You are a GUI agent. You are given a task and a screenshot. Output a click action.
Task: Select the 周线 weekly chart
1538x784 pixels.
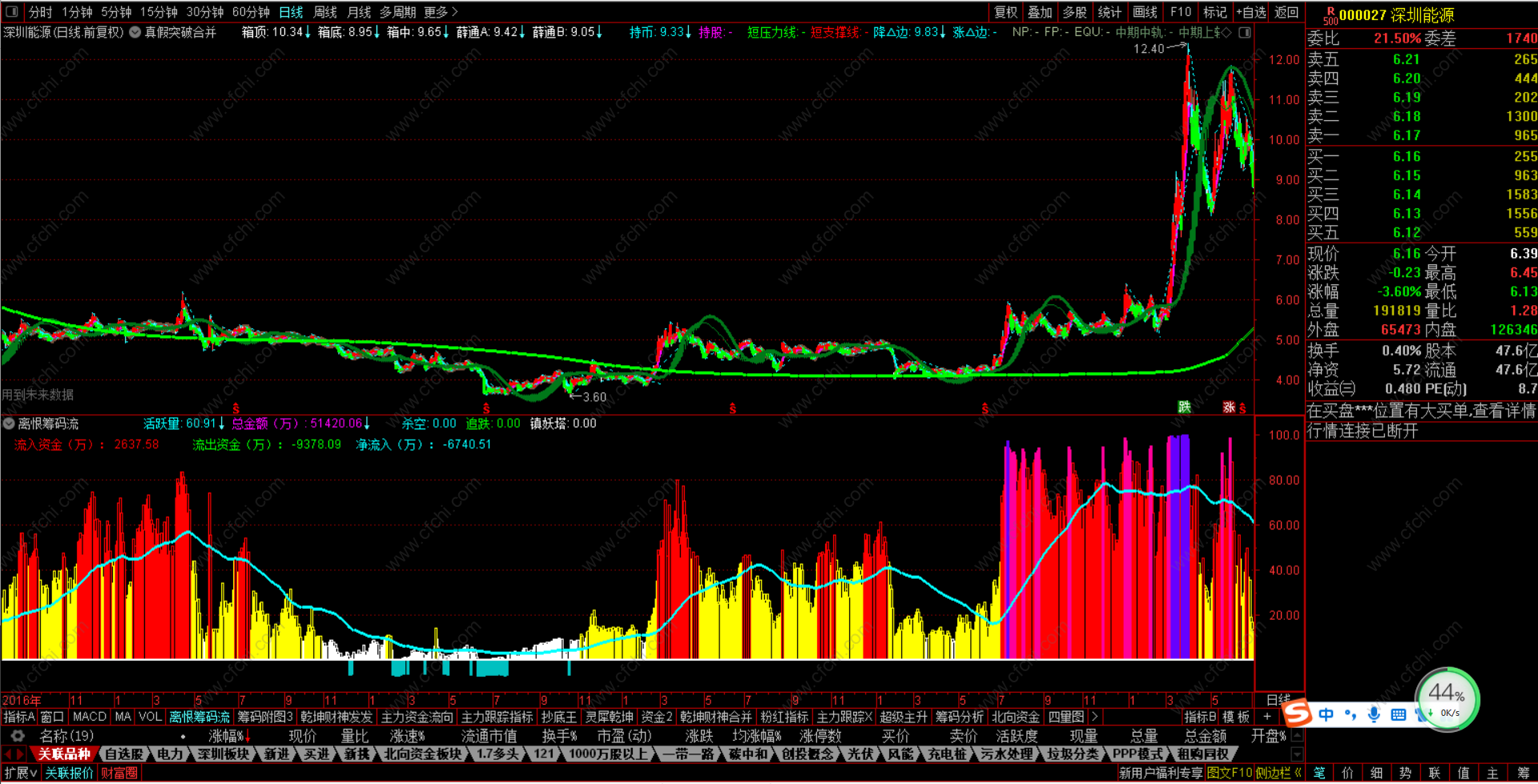click(324, 12)
